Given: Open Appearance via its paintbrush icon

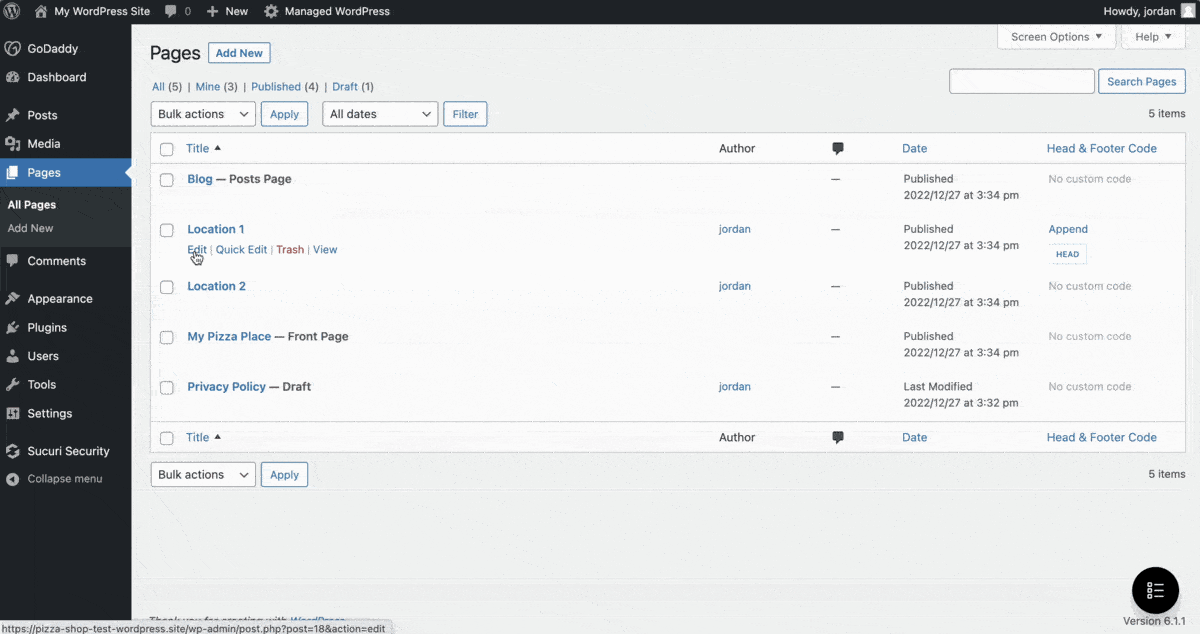Looking at the screenshot, I should click(x=13, y=299).
